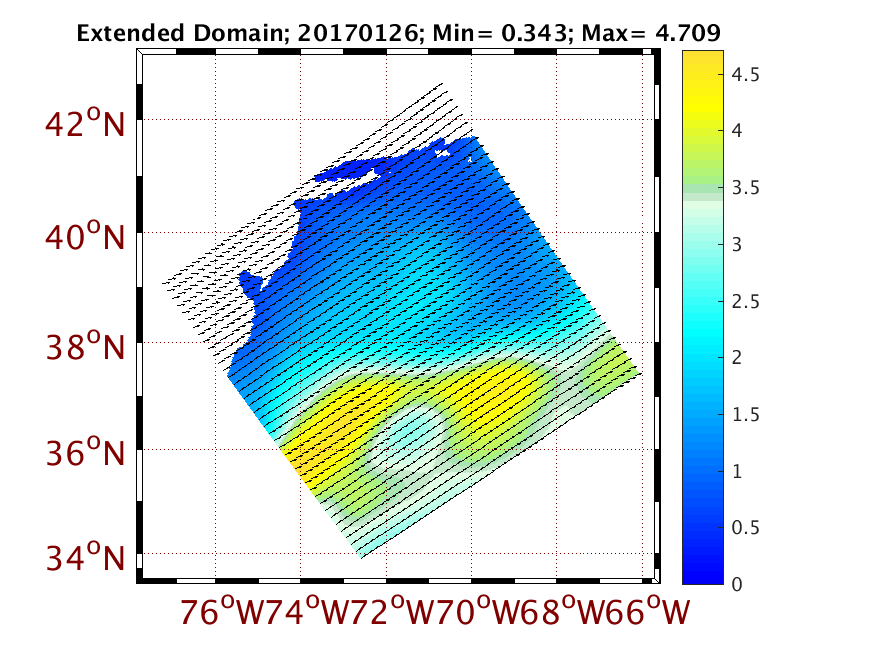The height and width of the screenshot is (655, 874).
Task: Click the colorbar tick label '1'
Action: tap(737, 471)
